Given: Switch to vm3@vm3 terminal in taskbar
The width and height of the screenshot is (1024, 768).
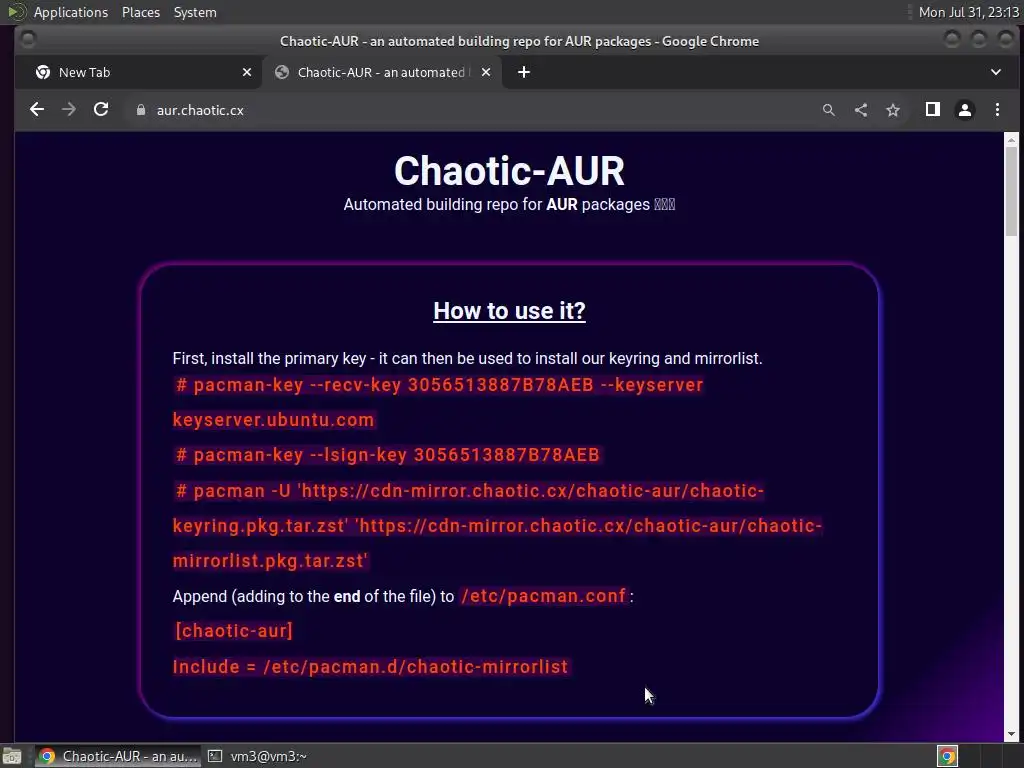Looking at the screenshot, I should tap(257, 756).
